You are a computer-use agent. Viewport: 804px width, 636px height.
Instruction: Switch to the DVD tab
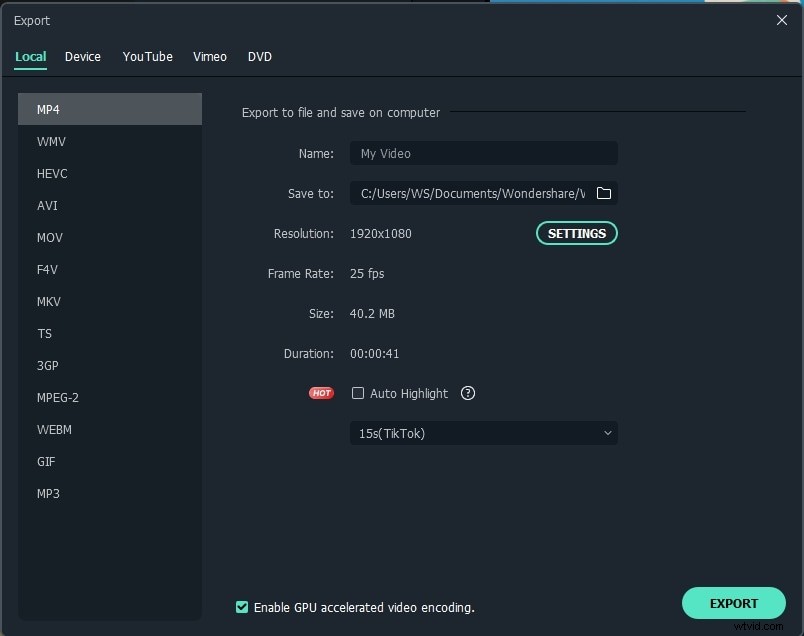pyautogui.click(x=259, y=57)
